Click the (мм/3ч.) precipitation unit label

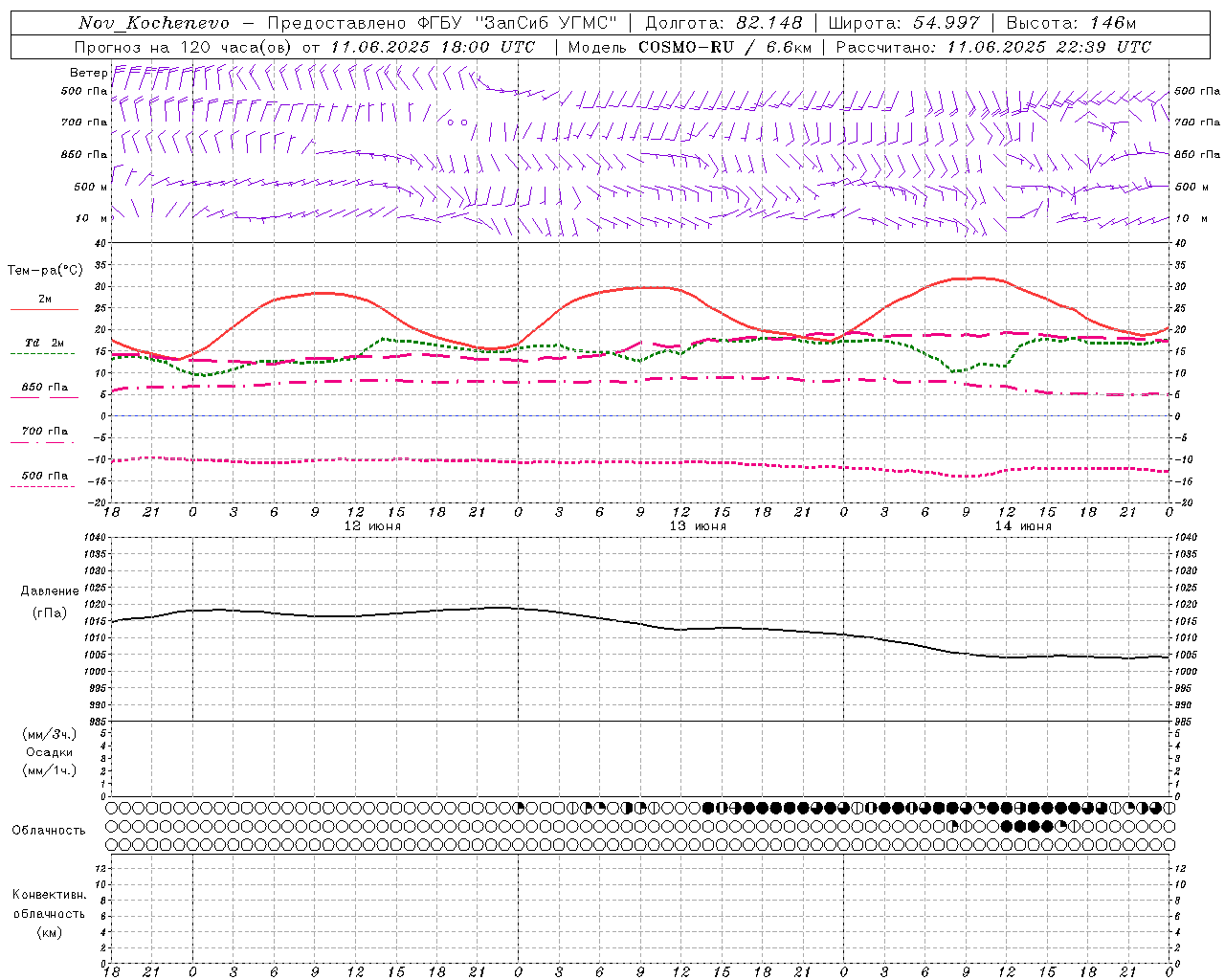pyautogui.click(x=50, y=734)
